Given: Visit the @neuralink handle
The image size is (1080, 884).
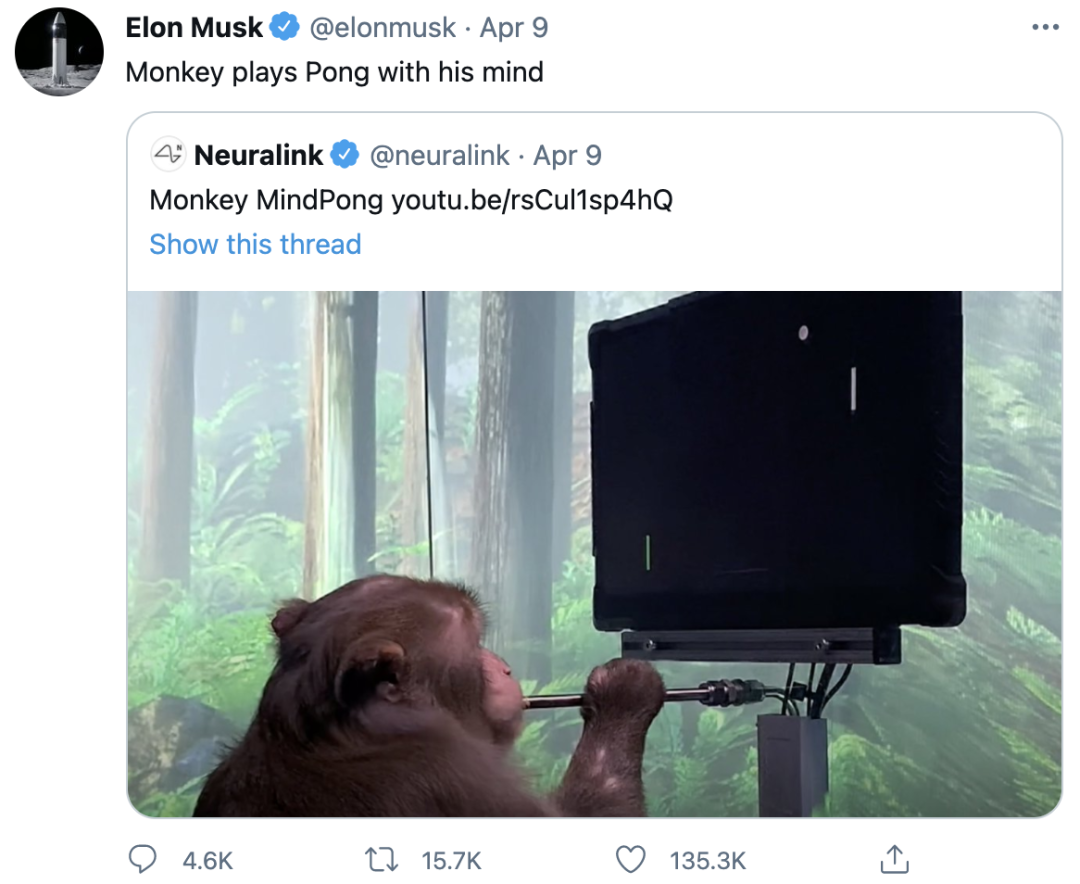Looking at the screenshot, I should coord(437,155).
